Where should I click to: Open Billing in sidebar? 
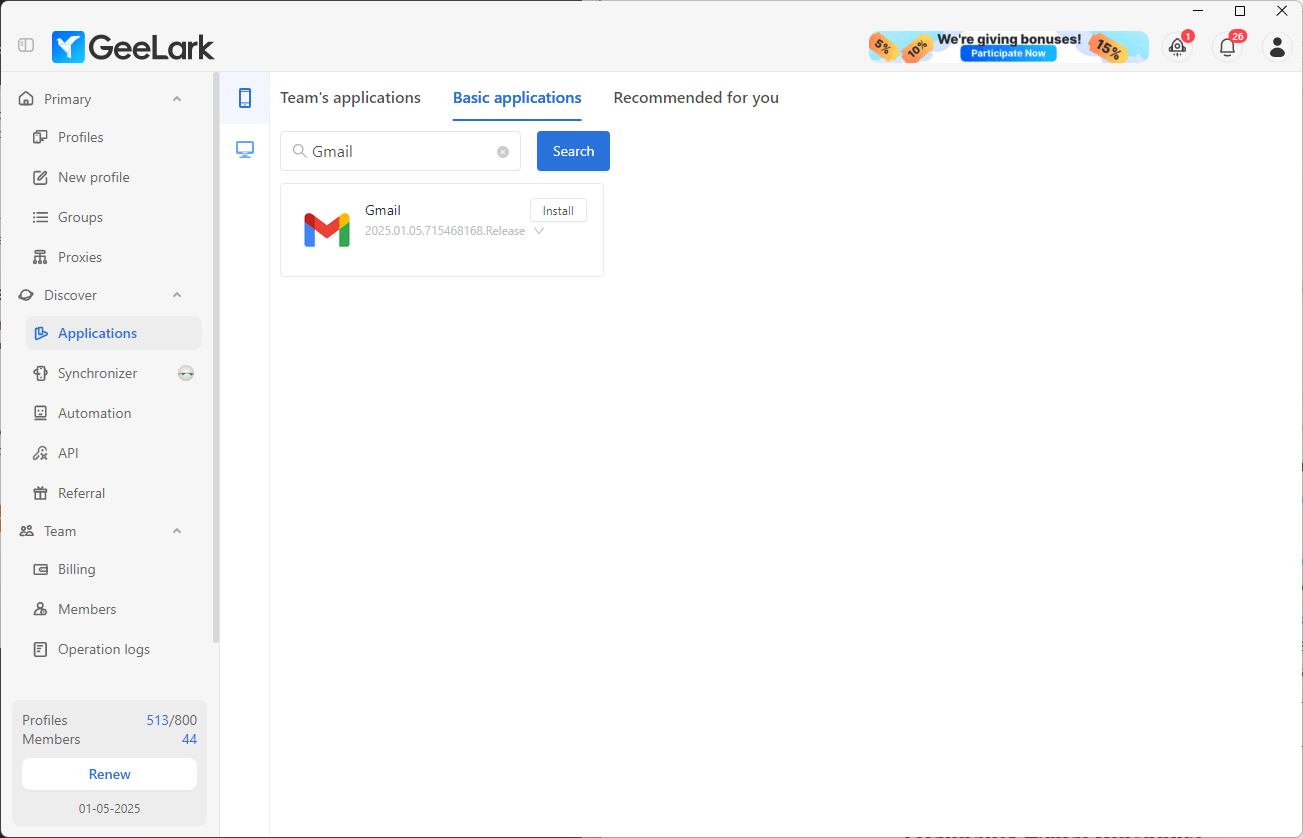[114, 569]
